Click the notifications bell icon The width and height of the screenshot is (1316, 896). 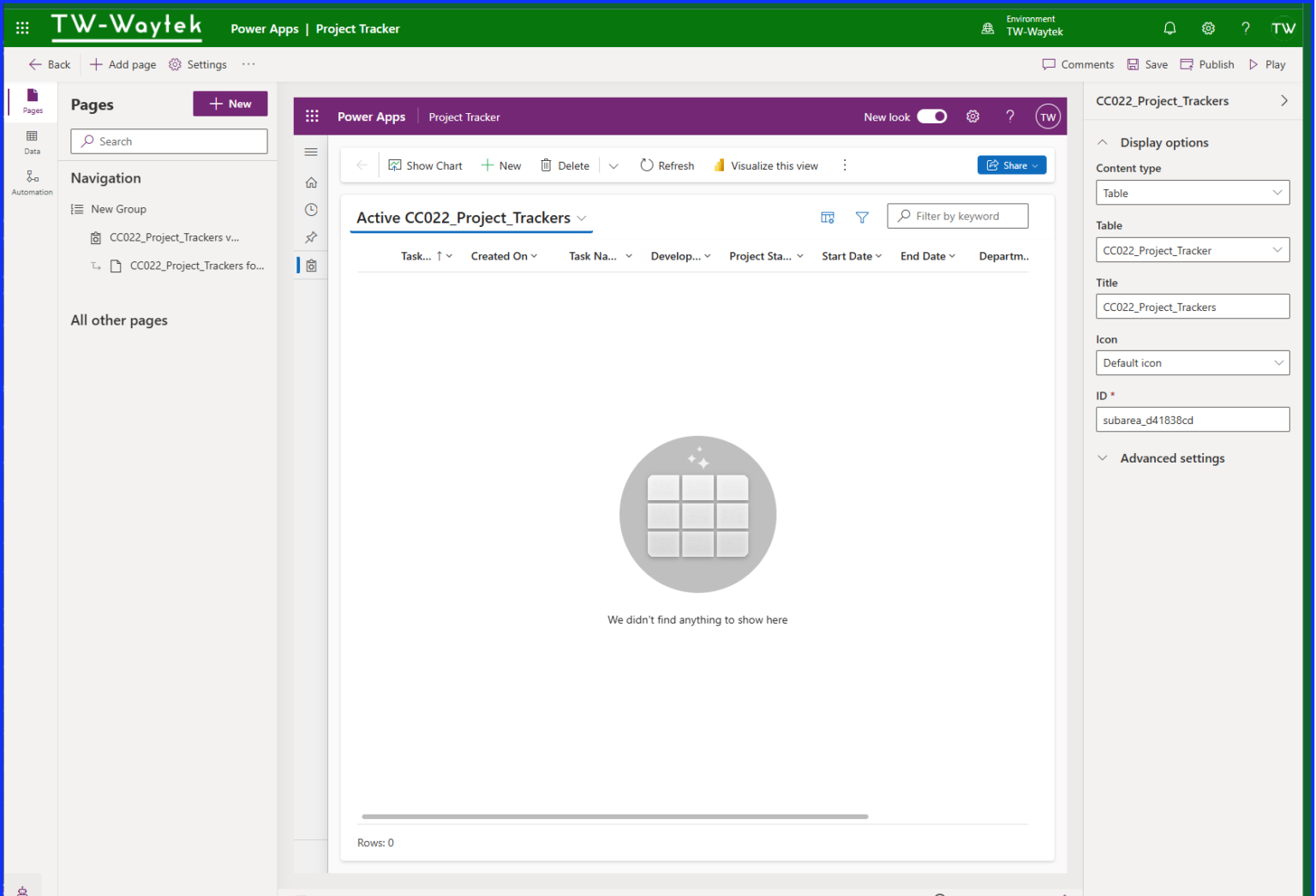tap(1169, 27)
